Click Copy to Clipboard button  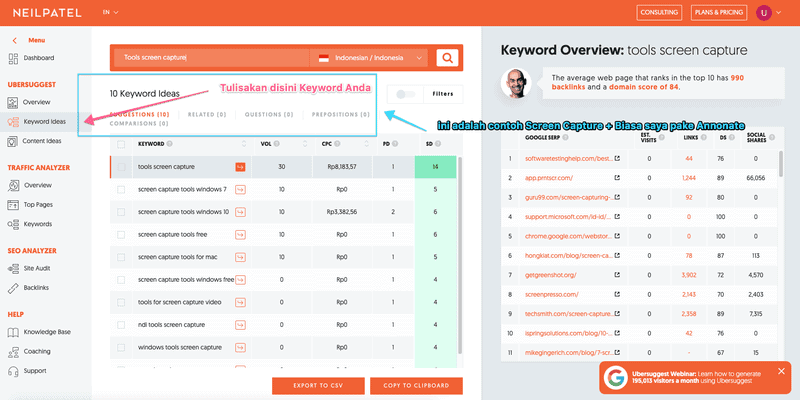[416, 386]
